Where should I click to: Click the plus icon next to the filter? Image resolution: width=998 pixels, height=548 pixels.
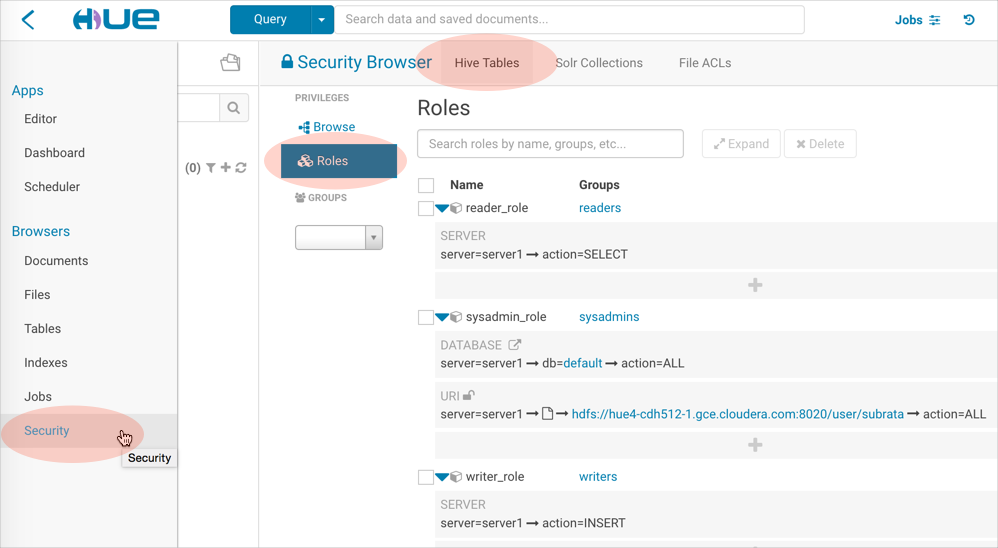(226, 168)
